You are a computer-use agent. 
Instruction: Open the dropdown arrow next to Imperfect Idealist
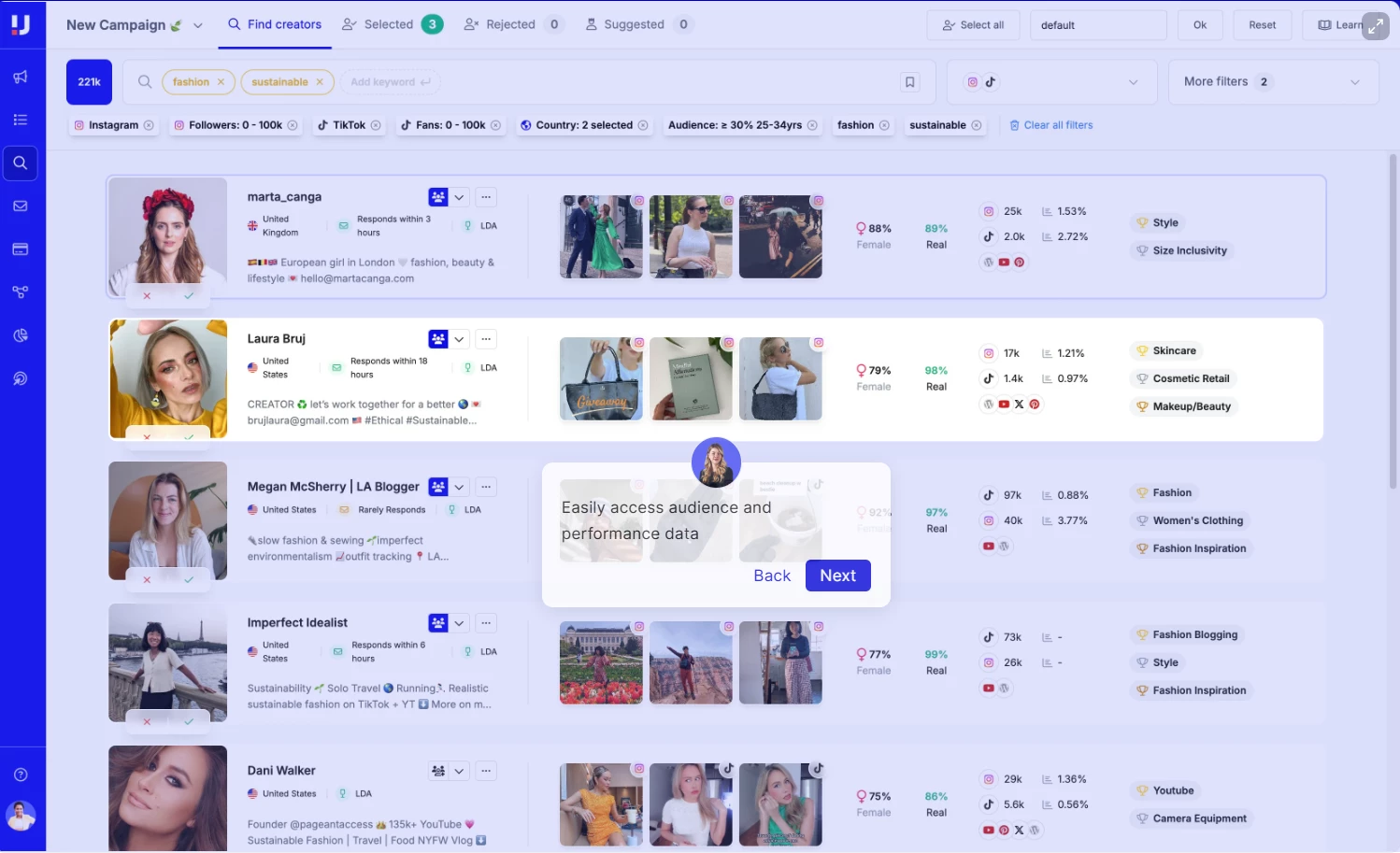[x=460, y=623]
